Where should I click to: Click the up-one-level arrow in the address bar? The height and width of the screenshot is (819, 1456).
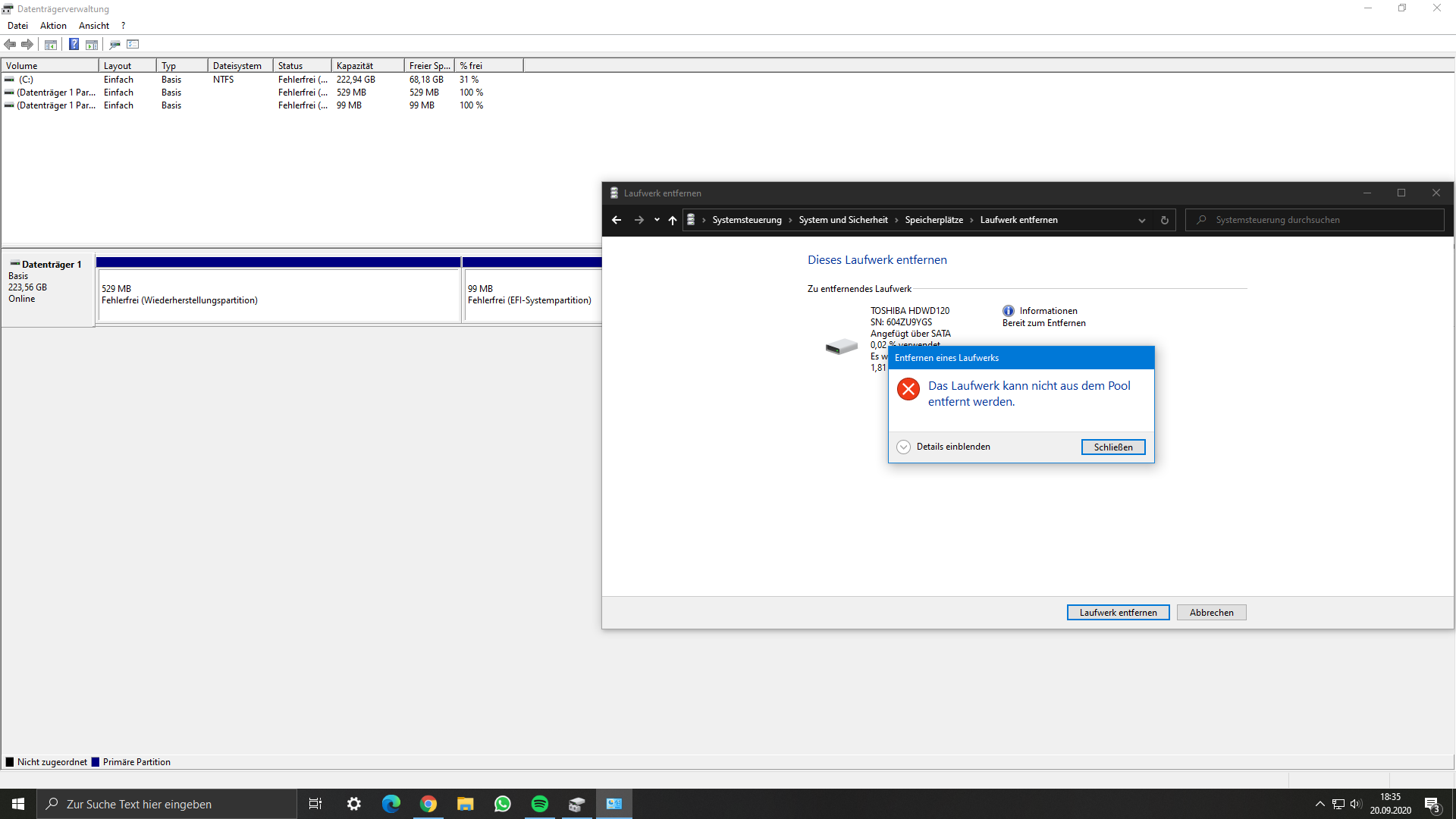[673, 220]
